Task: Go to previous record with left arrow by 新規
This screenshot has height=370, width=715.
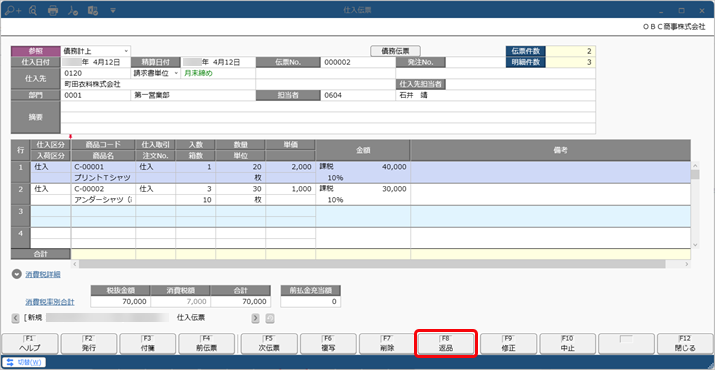Action: (x=16, y=318)
